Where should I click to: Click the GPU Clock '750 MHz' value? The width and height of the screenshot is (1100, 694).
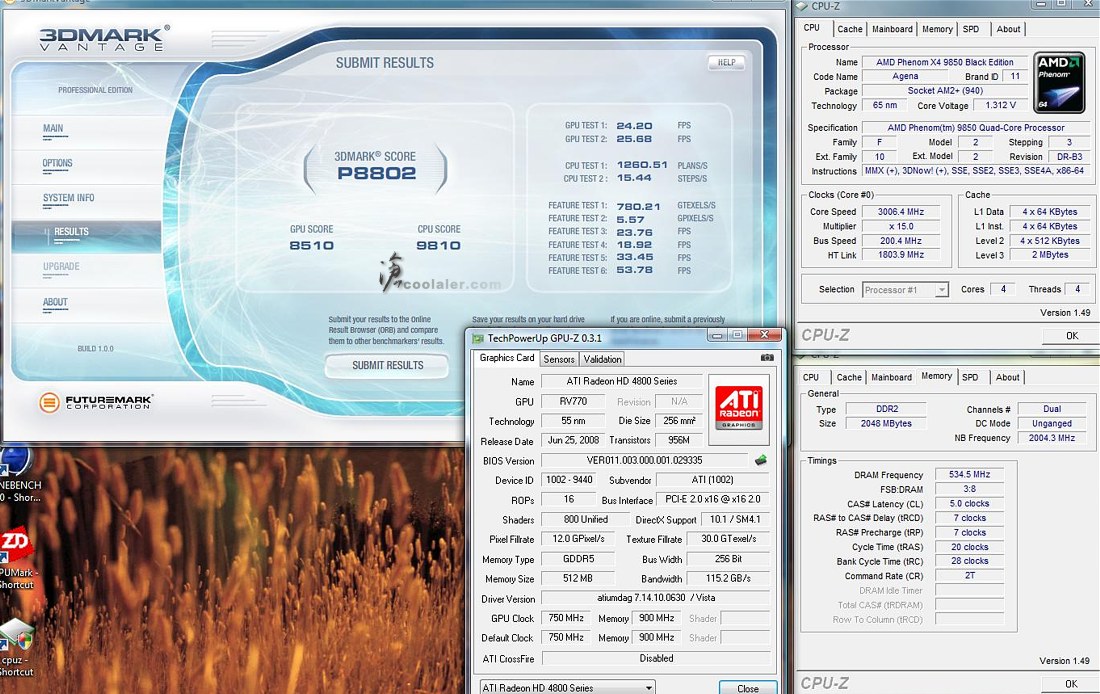click(565, 618)
